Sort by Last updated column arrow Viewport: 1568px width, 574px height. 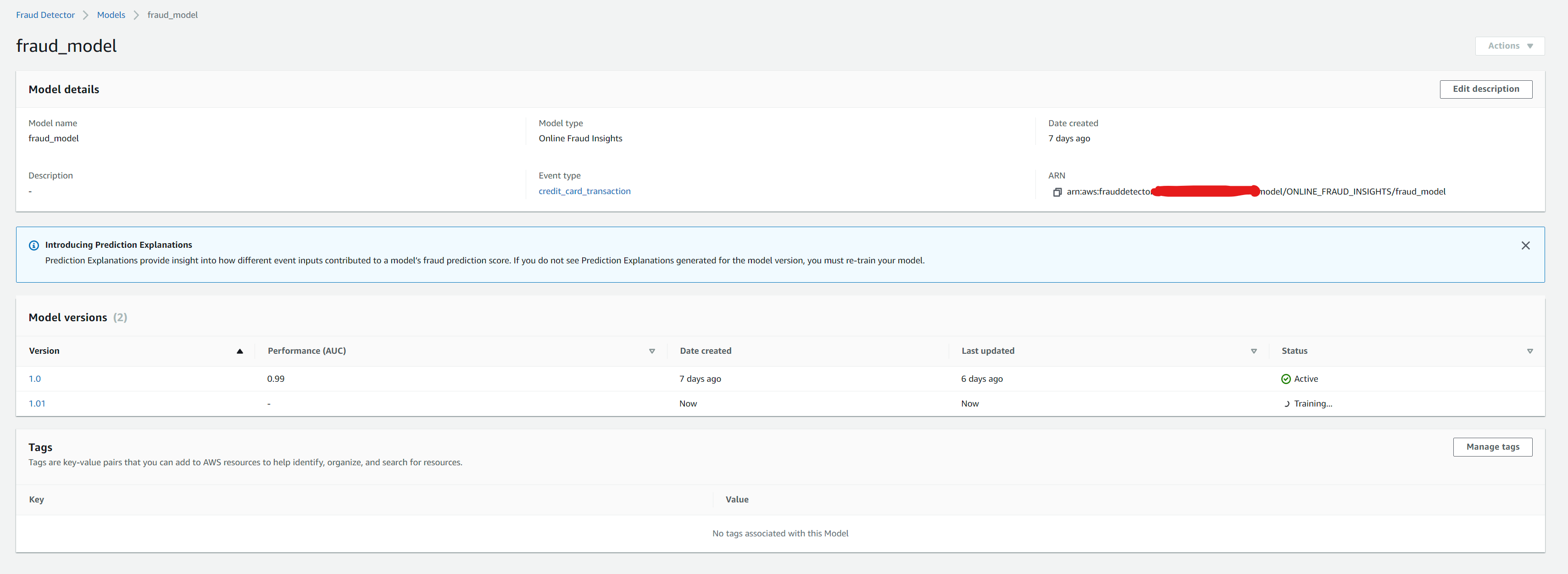click(x=1253, y=351)
